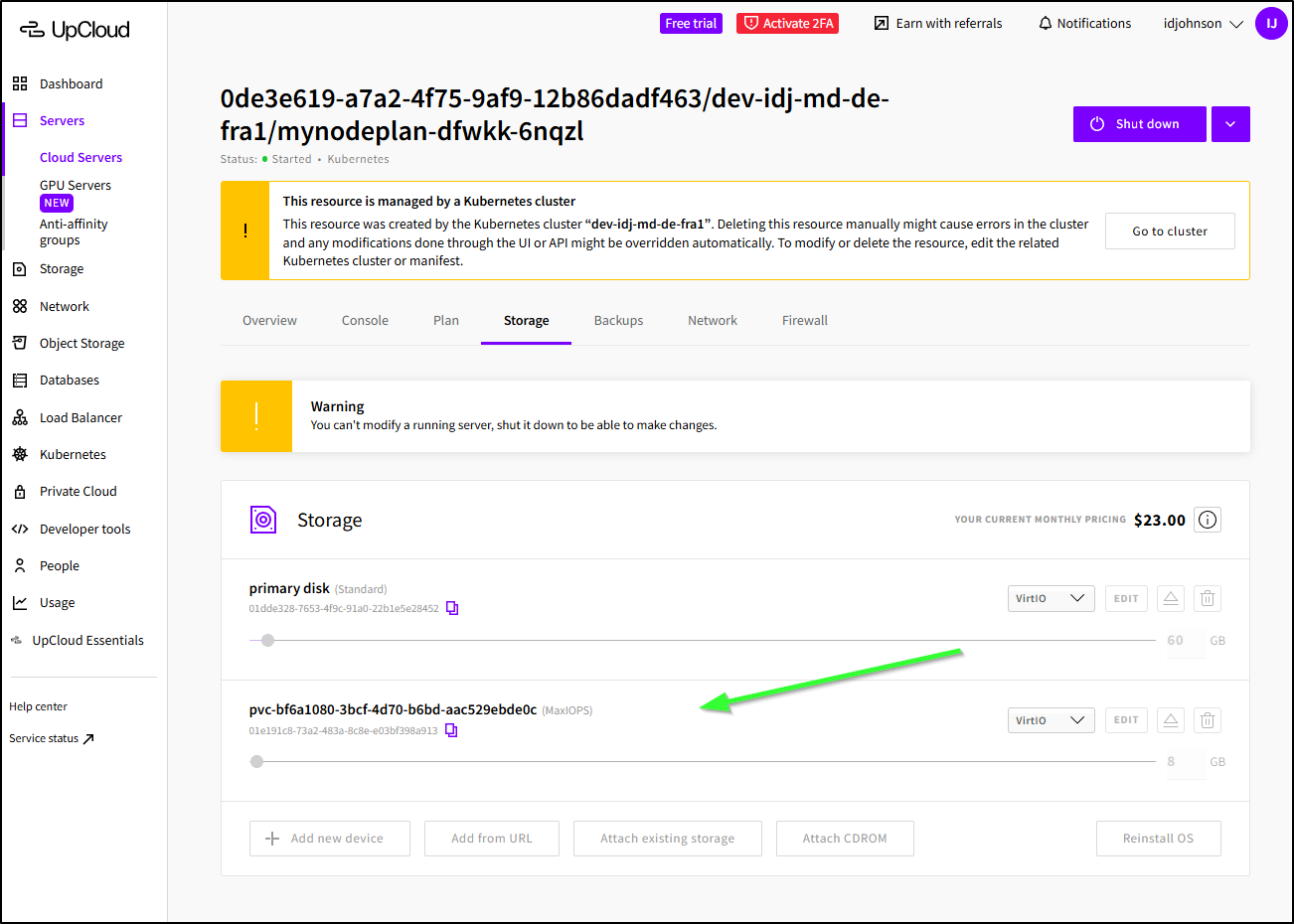Click the primary disk eject icon
This screenshot has width=1294, height=924.
tap(1171, 598)
